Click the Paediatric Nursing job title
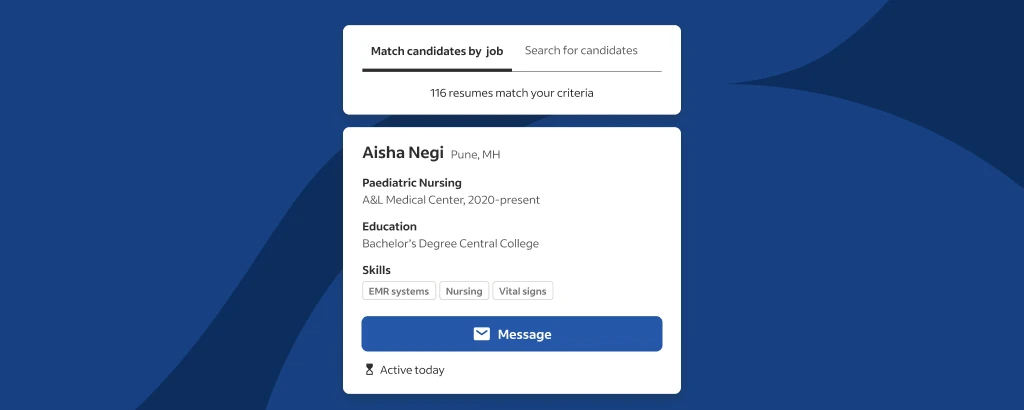The height and width of the screenshot is (410, 1024). pyautogui.click(x=412, y=183)
